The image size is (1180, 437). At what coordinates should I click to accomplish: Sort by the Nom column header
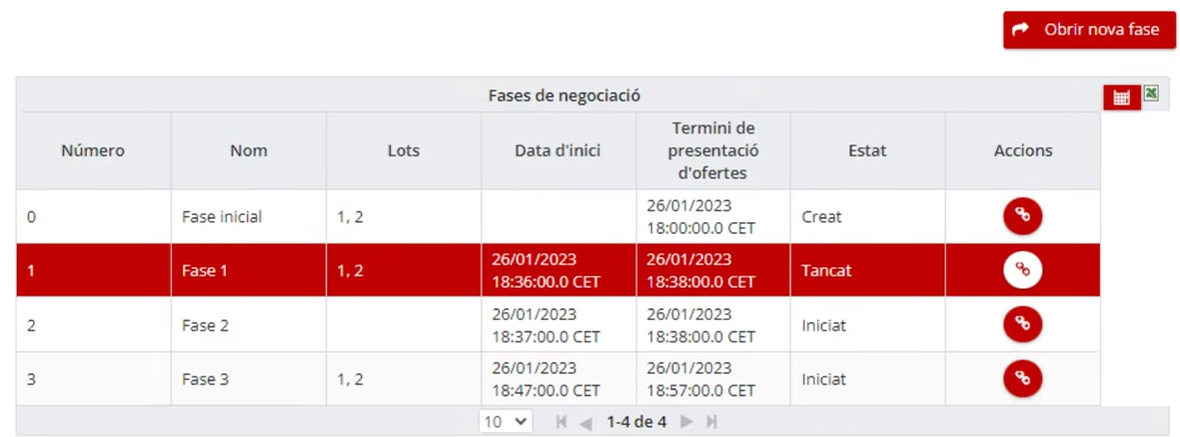click(x=248, y=150)
